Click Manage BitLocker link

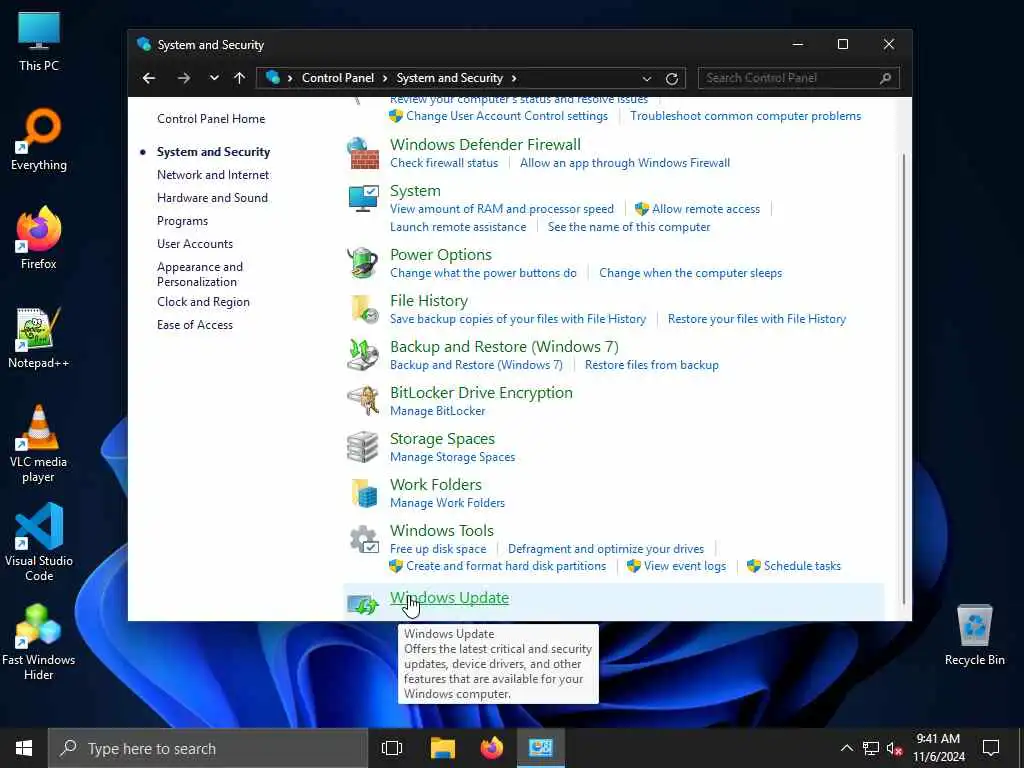(x=438, y=411)
